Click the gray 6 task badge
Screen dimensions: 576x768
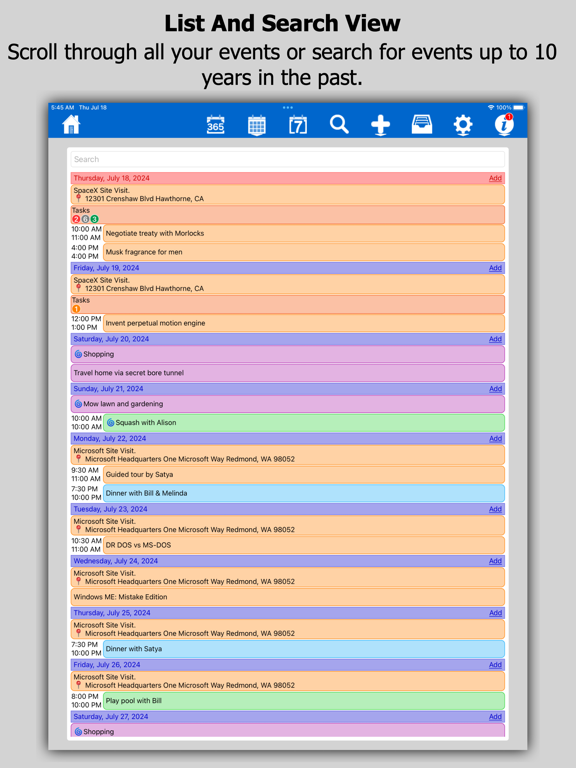tap(85, 219)
